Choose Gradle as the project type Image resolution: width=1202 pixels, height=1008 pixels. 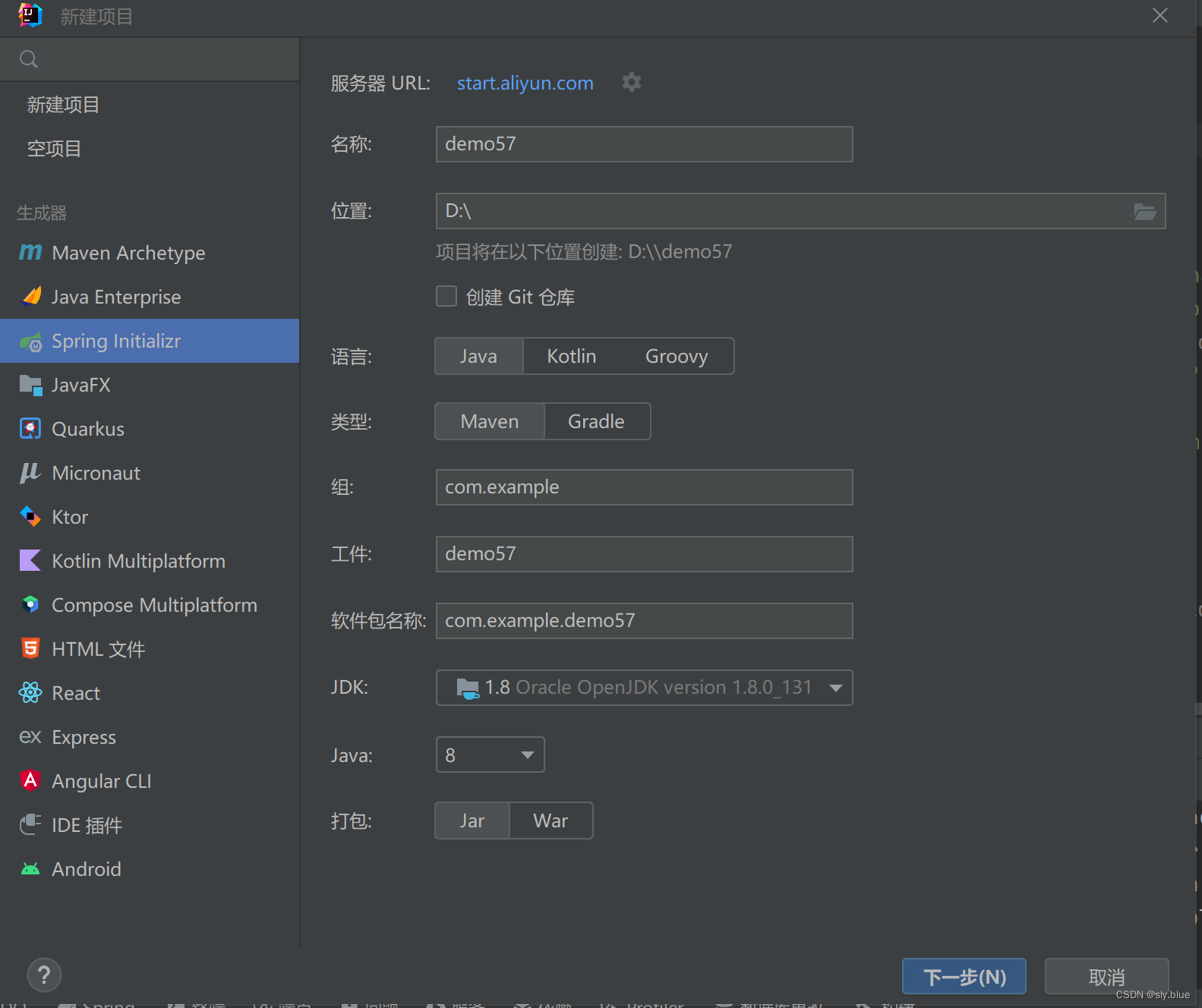[597, 421]
